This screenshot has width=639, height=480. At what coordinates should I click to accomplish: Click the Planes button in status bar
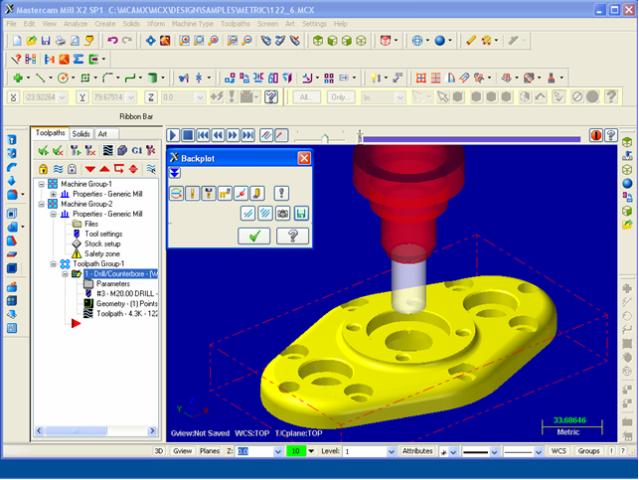(209, 451)
